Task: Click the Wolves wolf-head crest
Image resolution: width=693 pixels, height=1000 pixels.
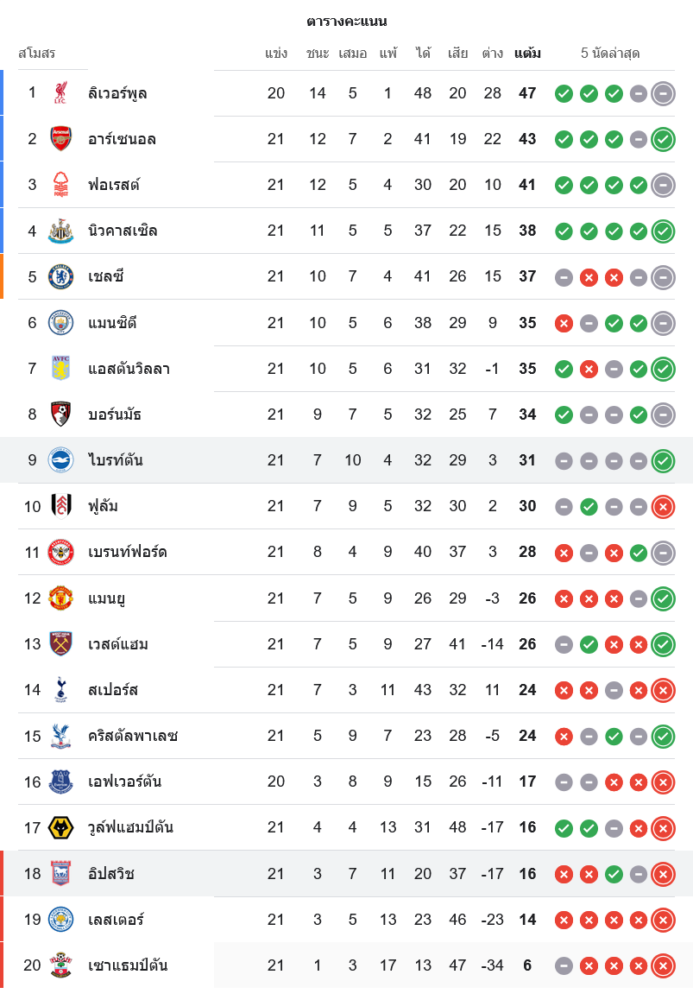Action: point(61,827)
